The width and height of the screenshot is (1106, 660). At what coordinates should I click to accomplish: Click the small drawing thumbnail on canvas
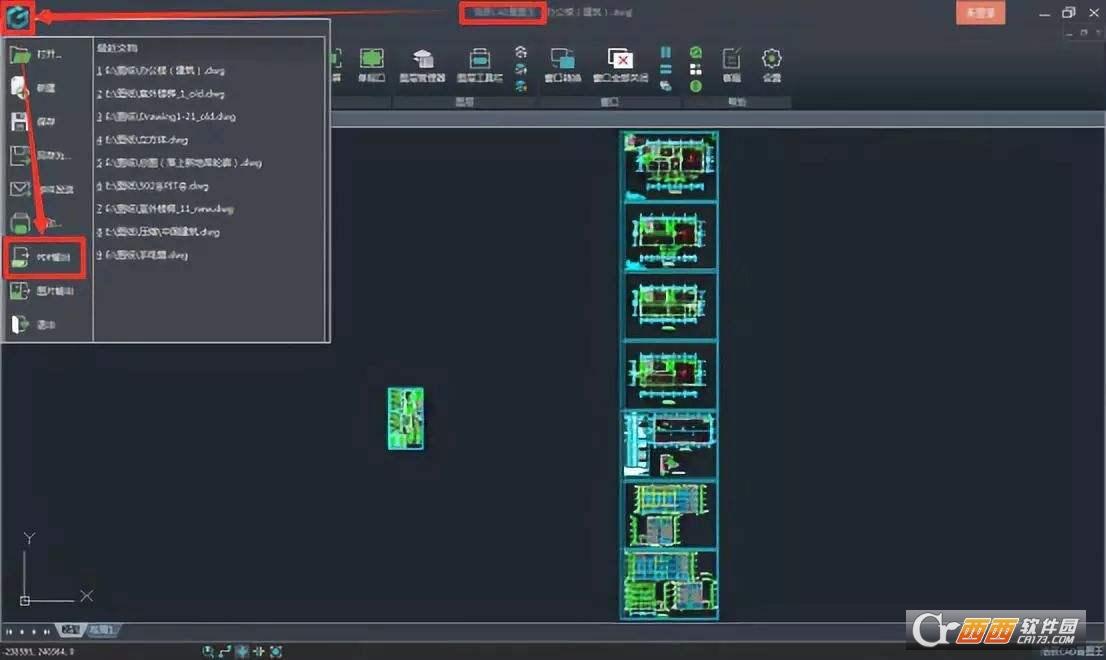405,418
